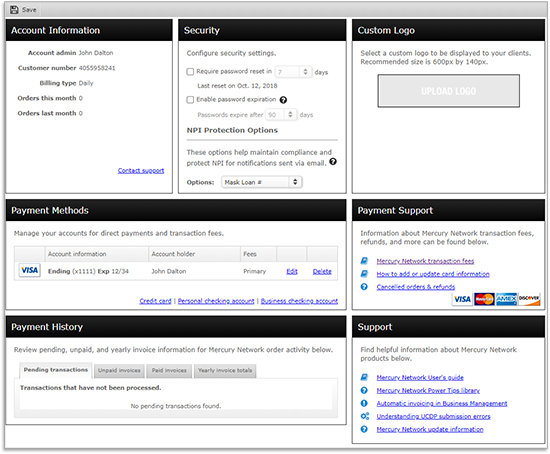Open Yearly invoice totals tab
The width and height of the screenshot is (550, 454).
[225, 371]
